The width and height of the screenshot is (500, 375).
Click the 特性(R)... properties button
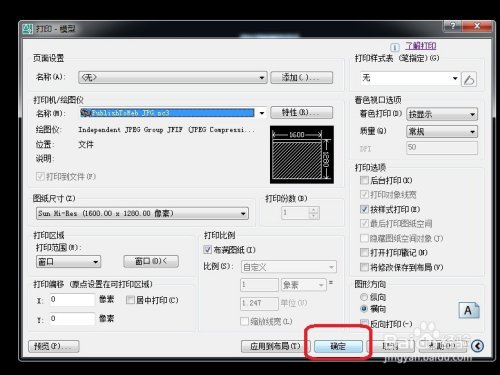tap(301, 112)
